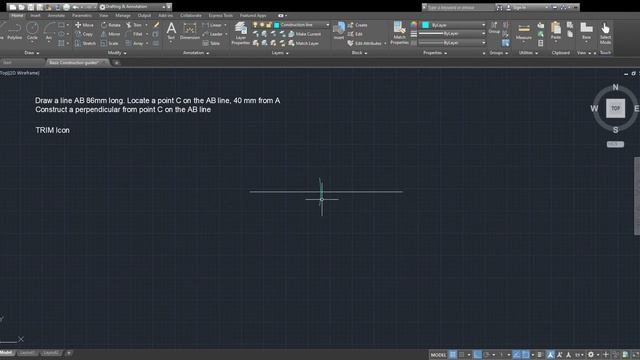This screenshot has width=640, height=360.
Task: Click the Leader annotation tool
Action: pos(213,34)
